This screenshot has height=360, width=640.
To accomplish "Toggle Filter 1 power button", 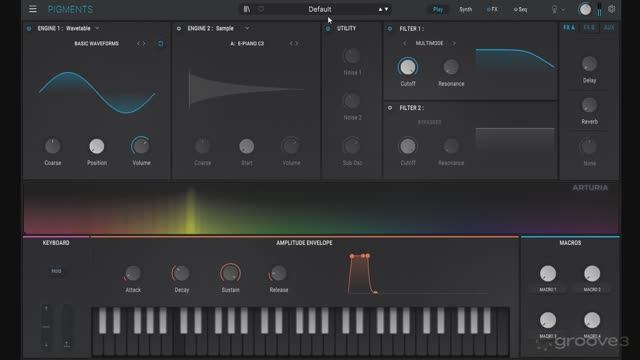I will tap(390, 29).
